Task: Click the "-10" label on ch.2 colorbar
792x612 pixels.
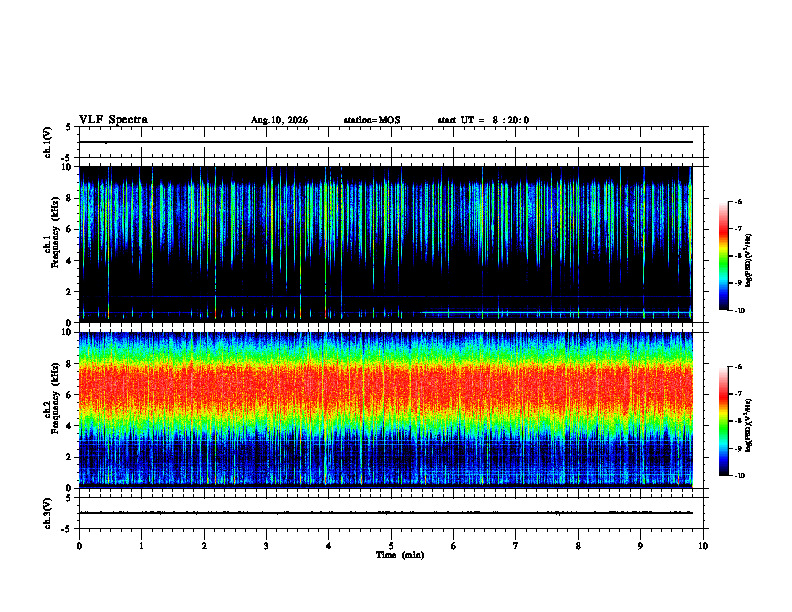Action: [740, 476]
